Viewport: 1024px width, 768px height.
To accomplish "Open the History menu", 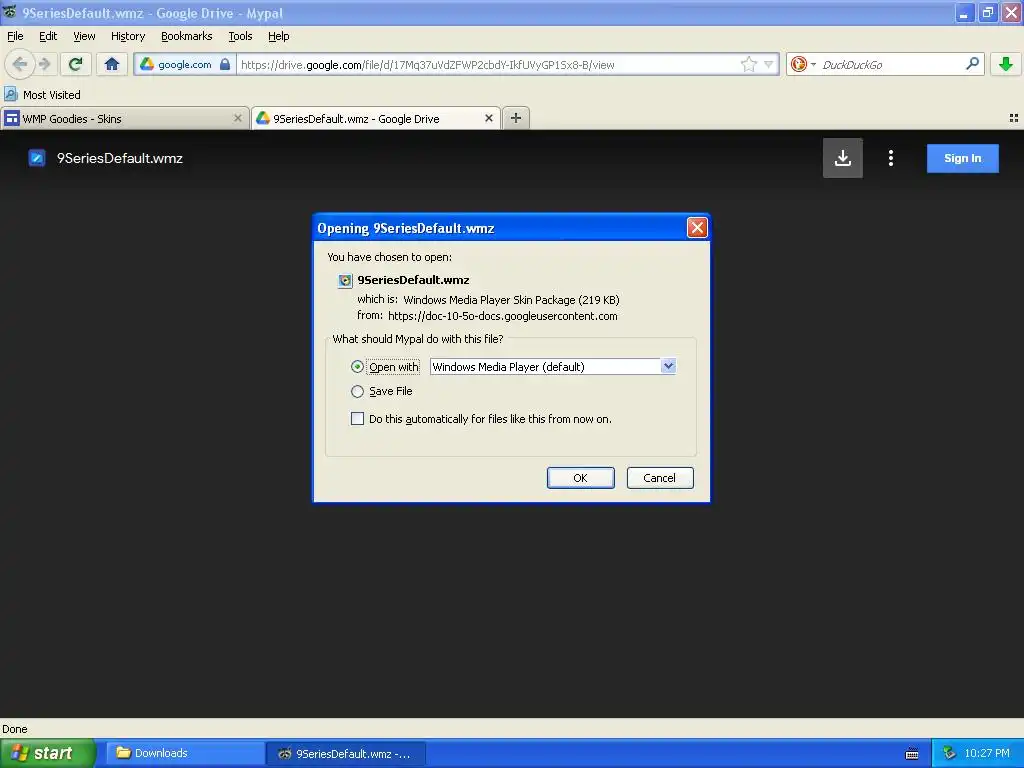I will [127, 36].
